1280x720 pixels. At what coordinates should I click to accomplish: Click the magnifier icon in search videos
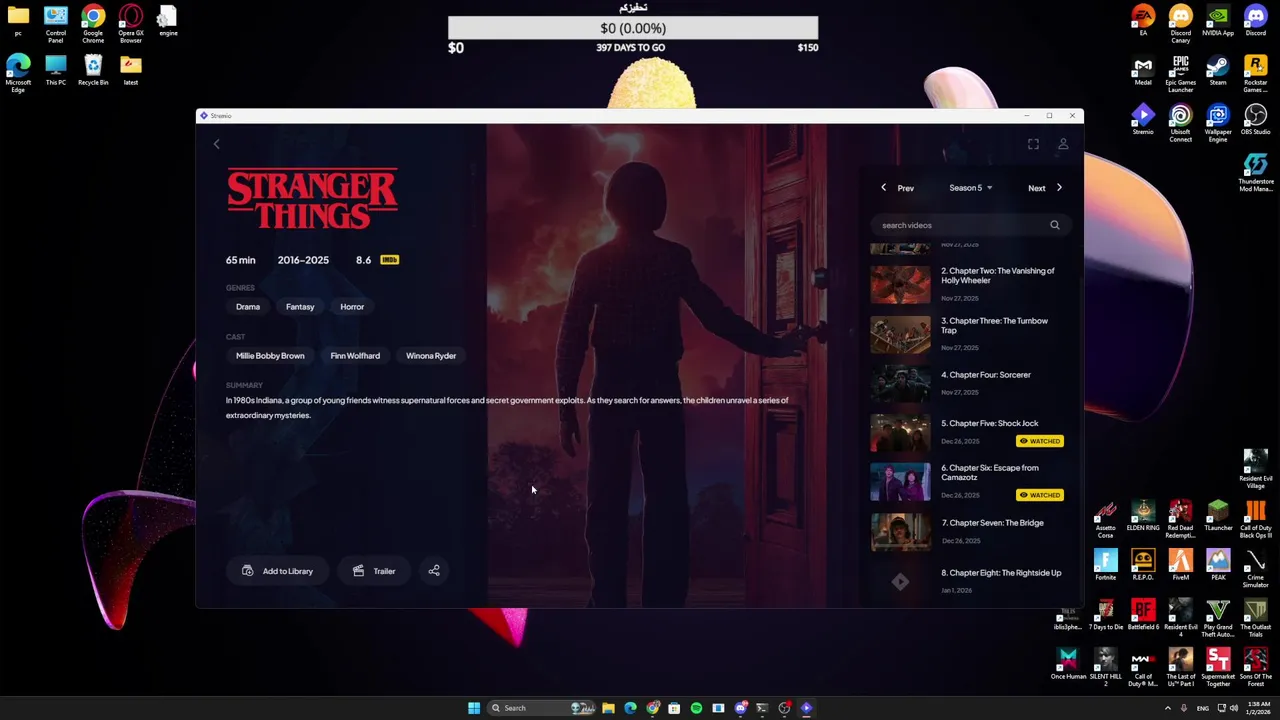click(x=1054, y=225)
